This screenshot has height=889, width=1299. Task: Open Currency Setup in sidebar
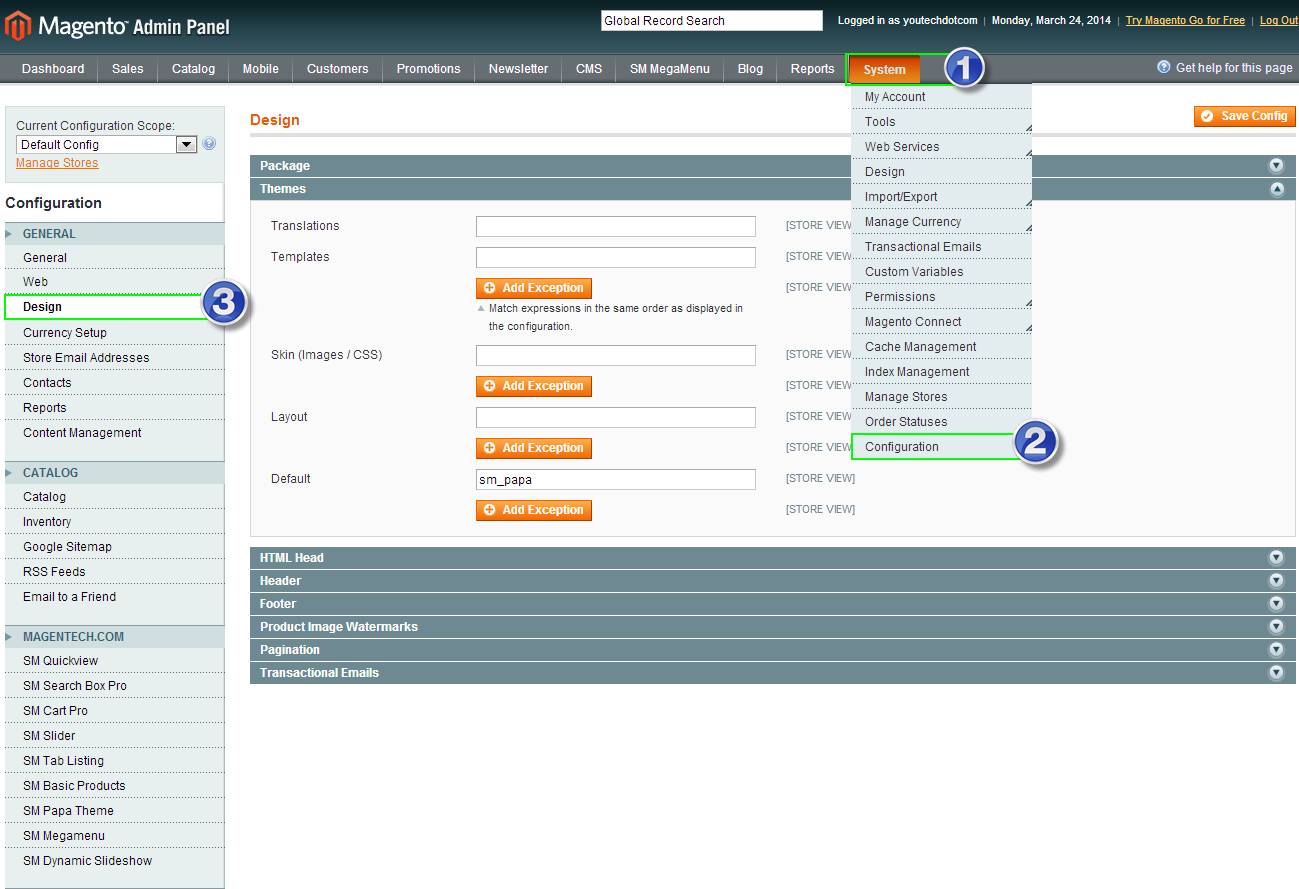point(114,333)
